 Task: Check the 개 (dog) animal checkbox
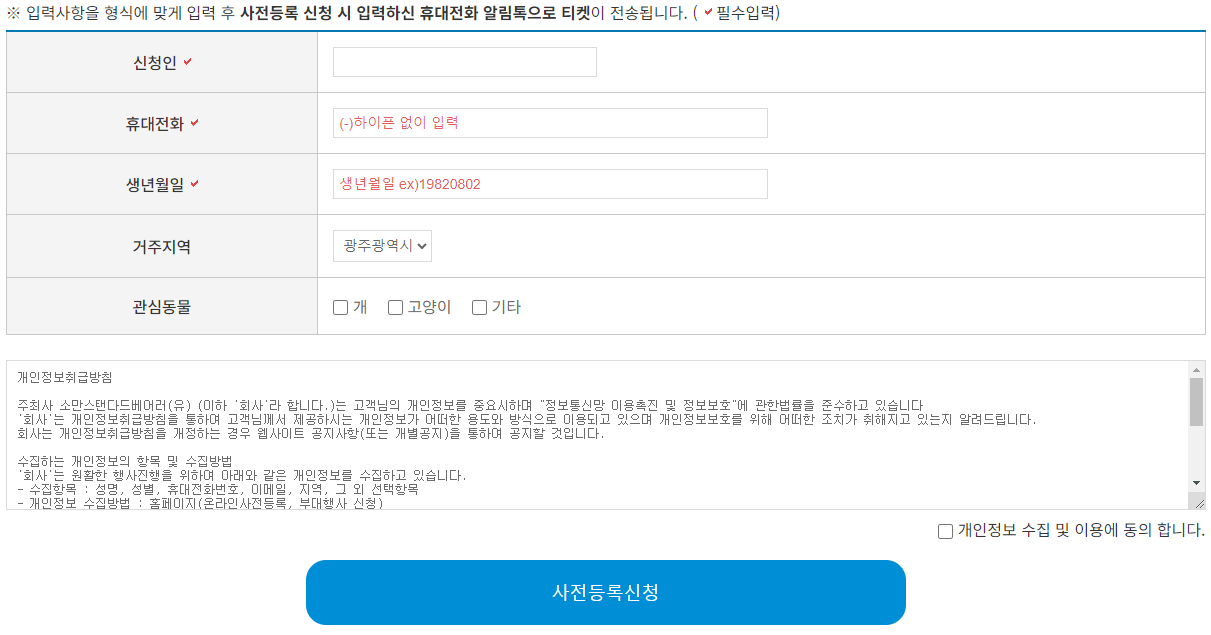(x=340, y=307)
